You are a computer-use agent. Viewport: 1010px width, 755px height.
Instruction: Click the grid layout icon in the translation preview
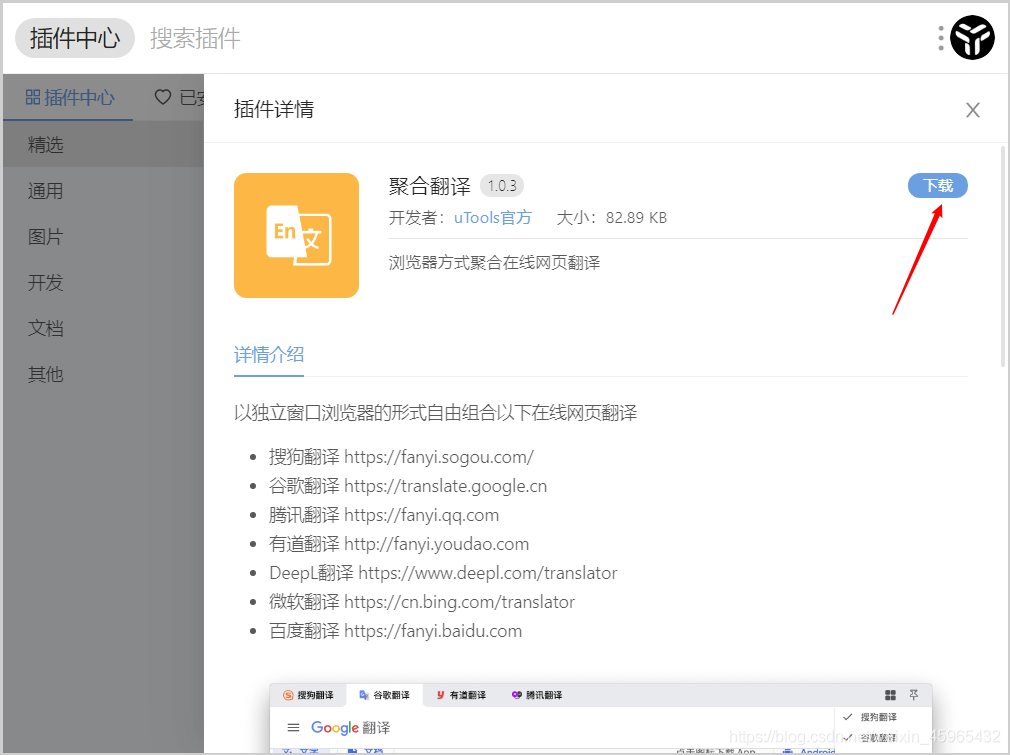pos(890,695)
